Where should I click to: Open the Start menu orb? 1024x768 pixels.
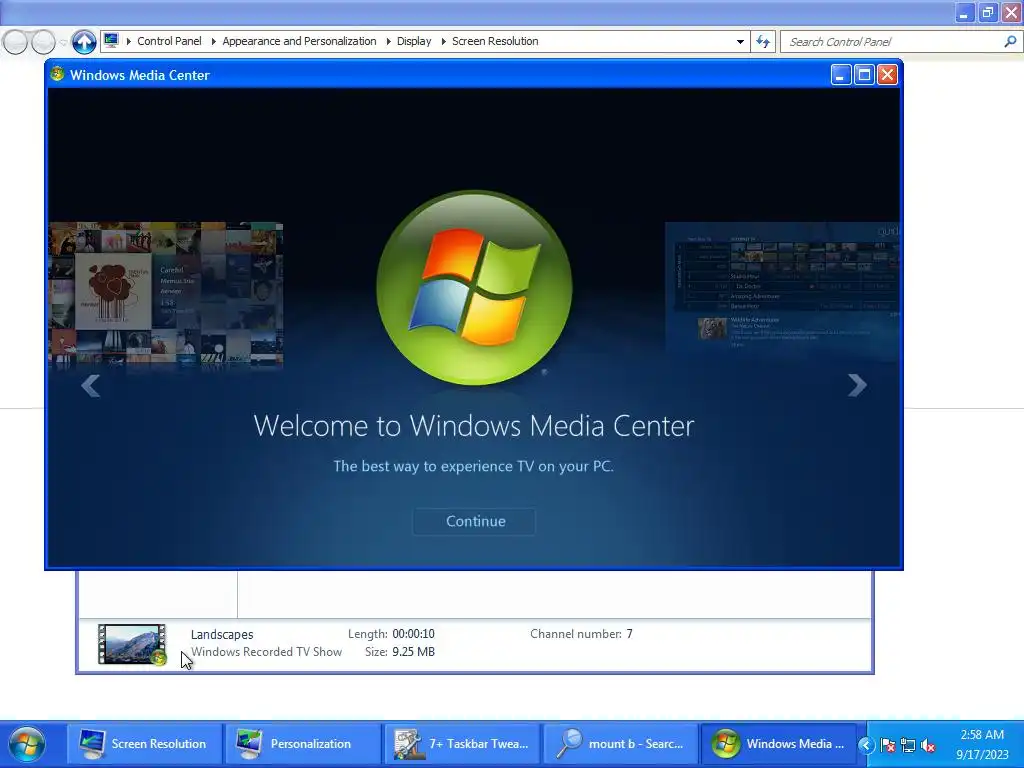coord(27,744)
